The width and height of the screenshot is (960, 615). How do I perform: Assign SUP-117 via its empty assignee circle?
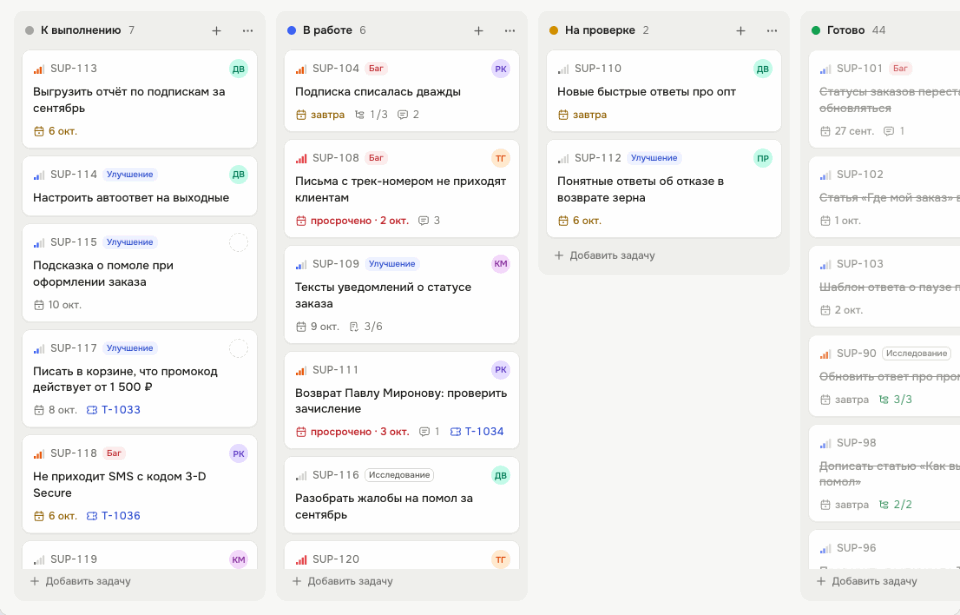click(x=238, y=349)
